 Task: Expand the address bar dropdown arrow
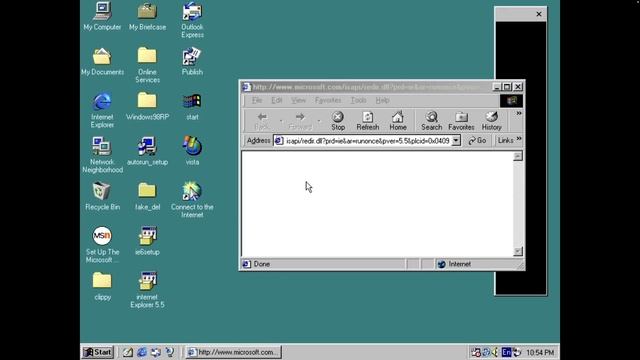456,141
